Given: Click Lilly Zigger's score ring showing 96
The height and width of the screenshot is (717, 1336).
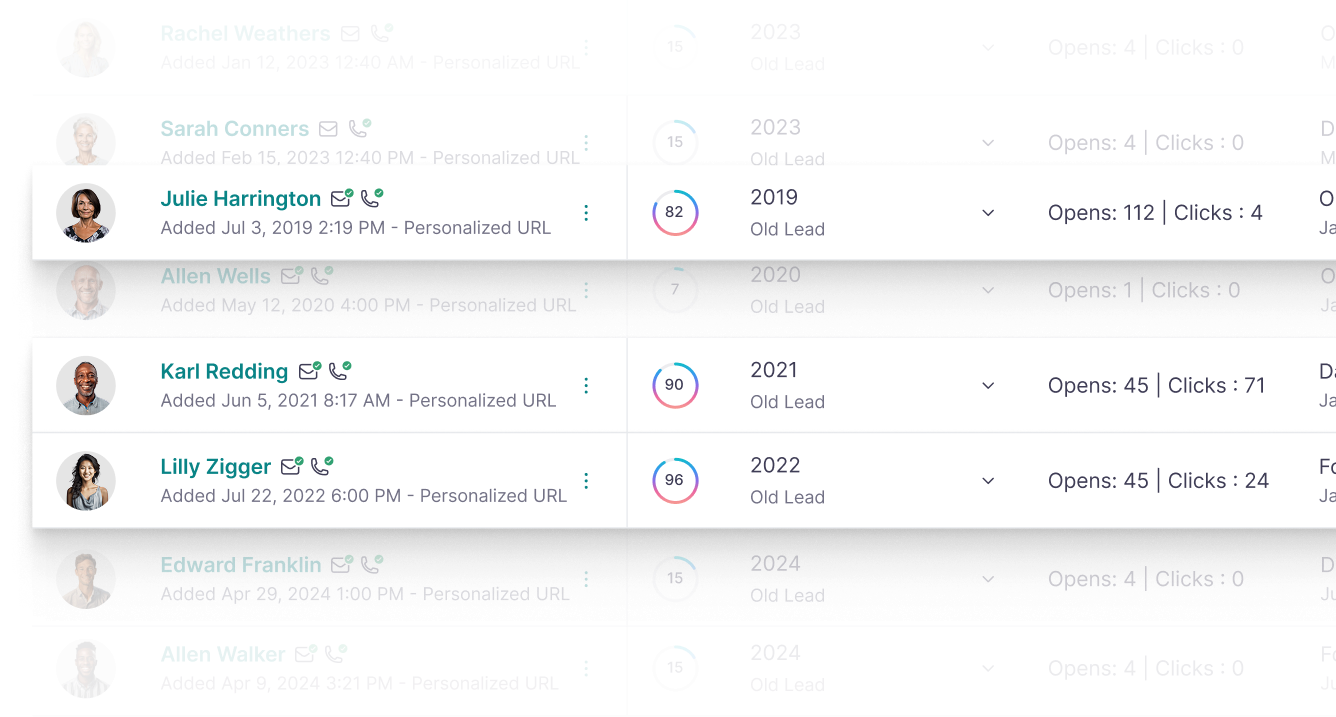Looking at the screenshot, I should 675,481.
